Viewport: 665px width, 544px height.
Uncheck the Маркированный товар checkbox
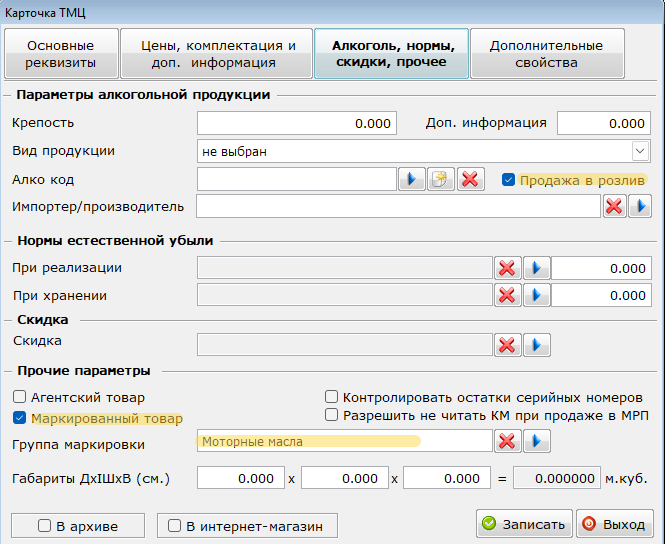[20, 418]
